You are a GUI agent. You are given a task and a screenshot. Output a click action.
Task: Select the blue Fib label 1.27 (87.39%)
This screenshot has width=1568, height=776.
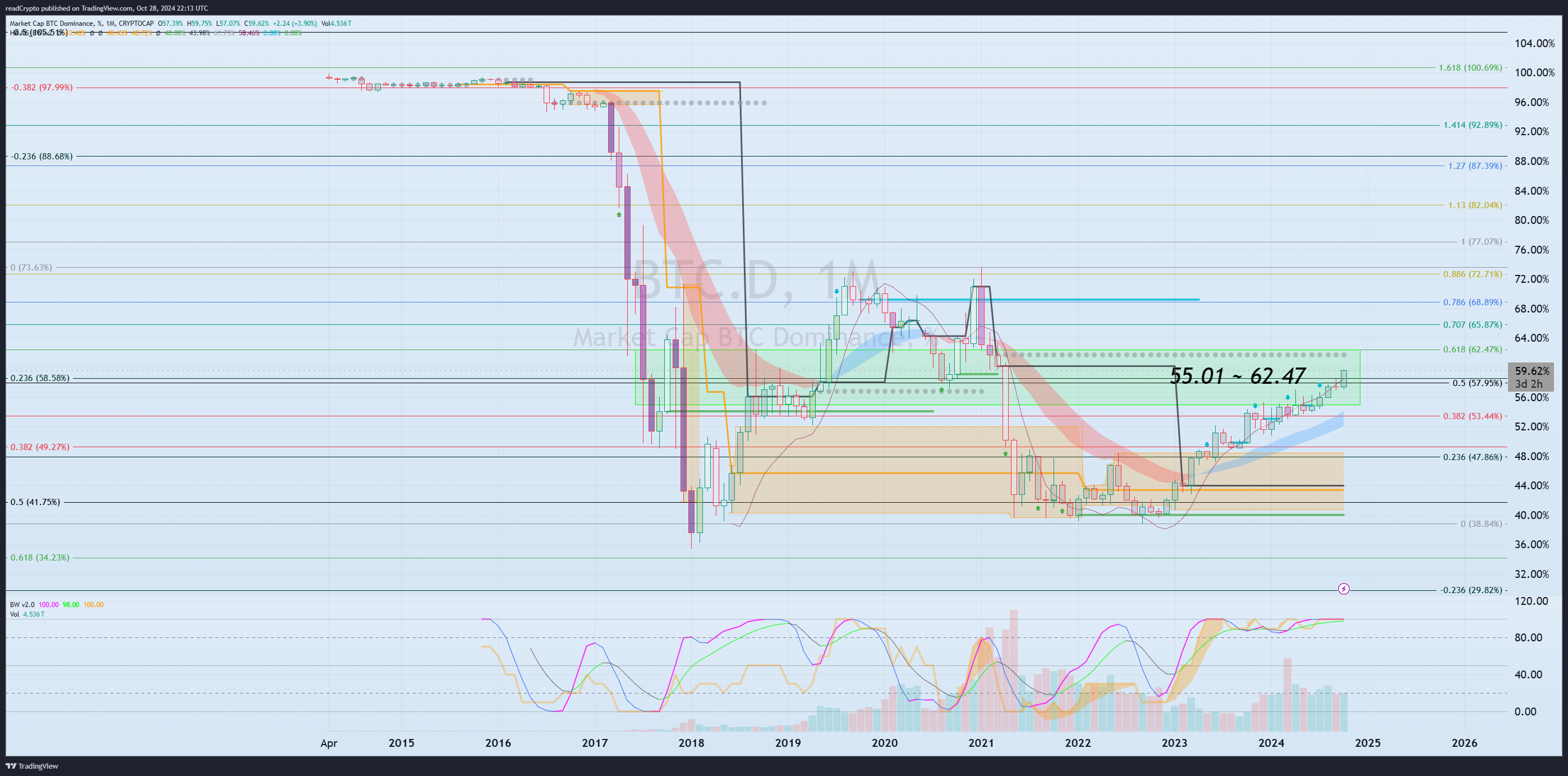pyautogui.click(x=1475, y=166)
